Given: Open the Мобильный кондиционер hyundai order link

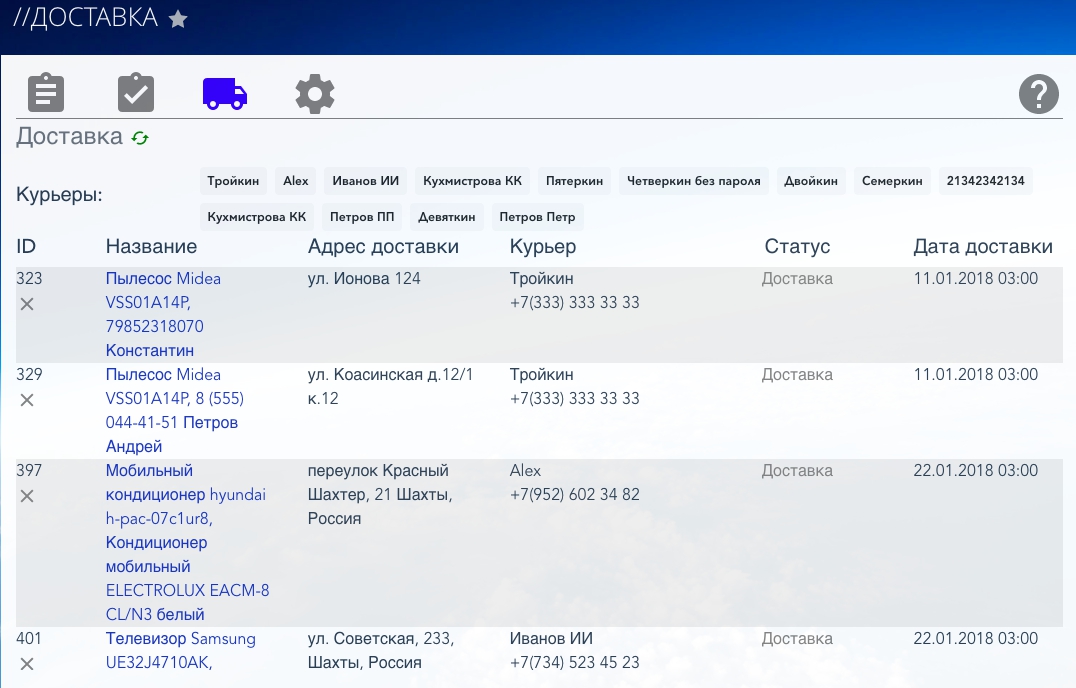Looking at the screenshot, I should coord(186,495).
